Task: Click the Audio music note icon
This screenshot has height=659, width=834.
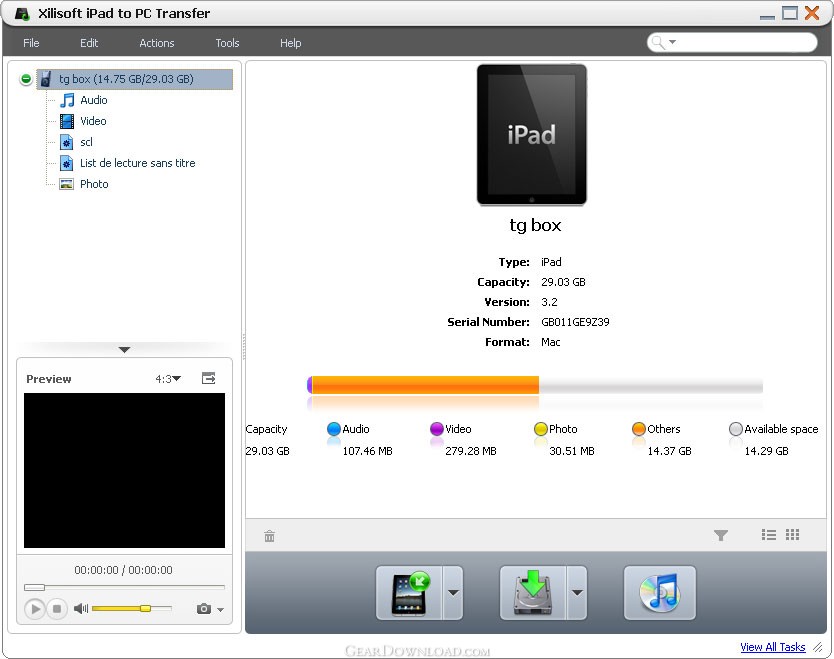Action: (67, 100)
